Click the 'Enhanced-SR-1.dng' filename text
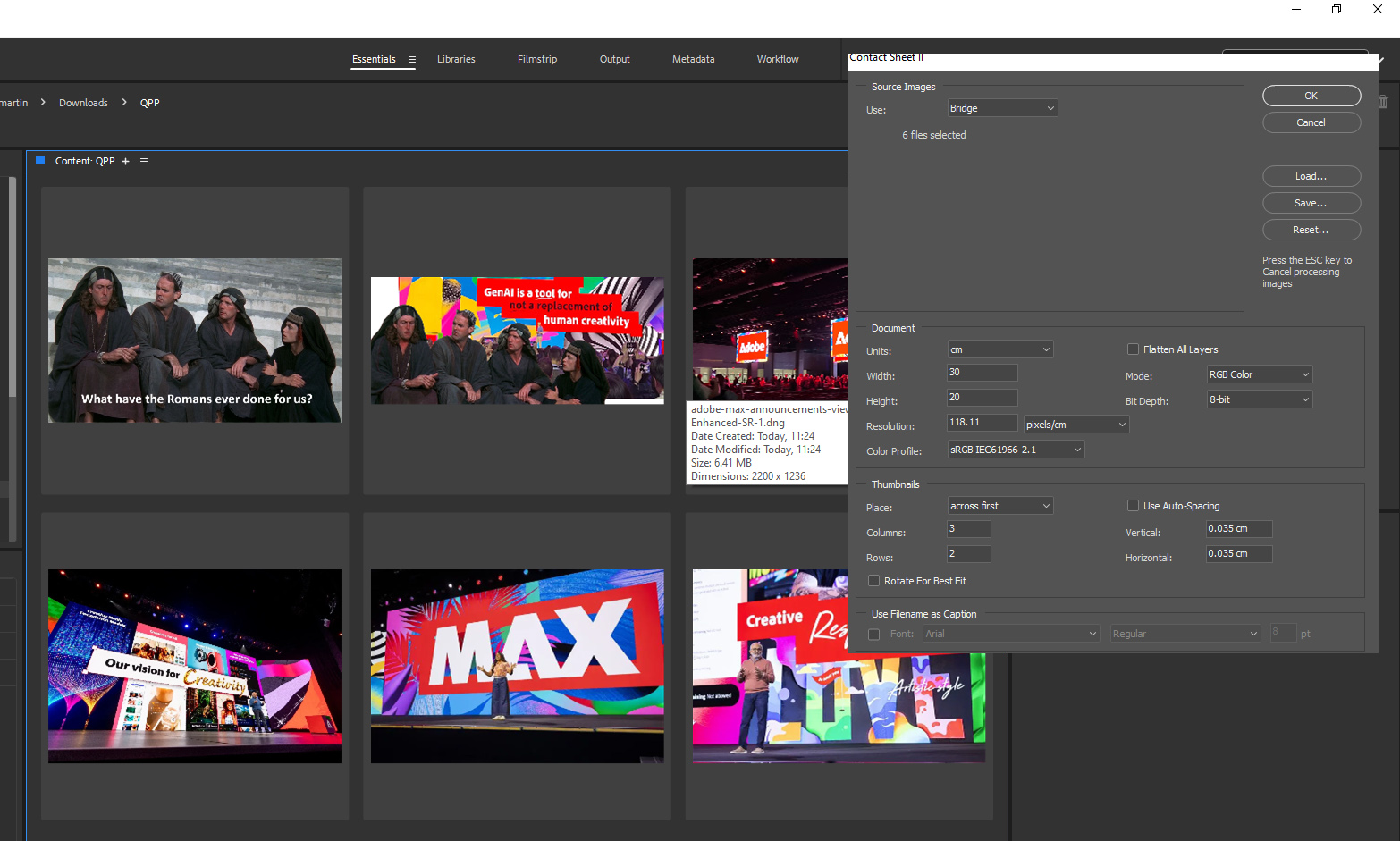 click(x=738, y=423)
